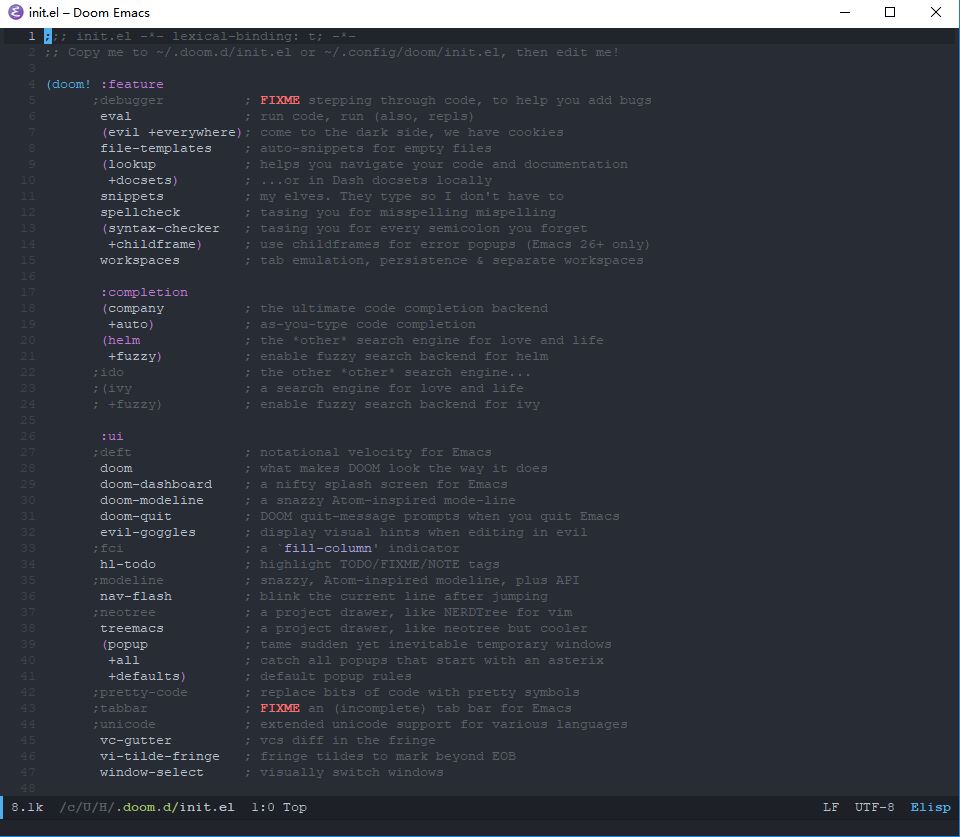Click the 'snippets' module entry
Viewport: 960px width, 837px height.
(132, 197)
